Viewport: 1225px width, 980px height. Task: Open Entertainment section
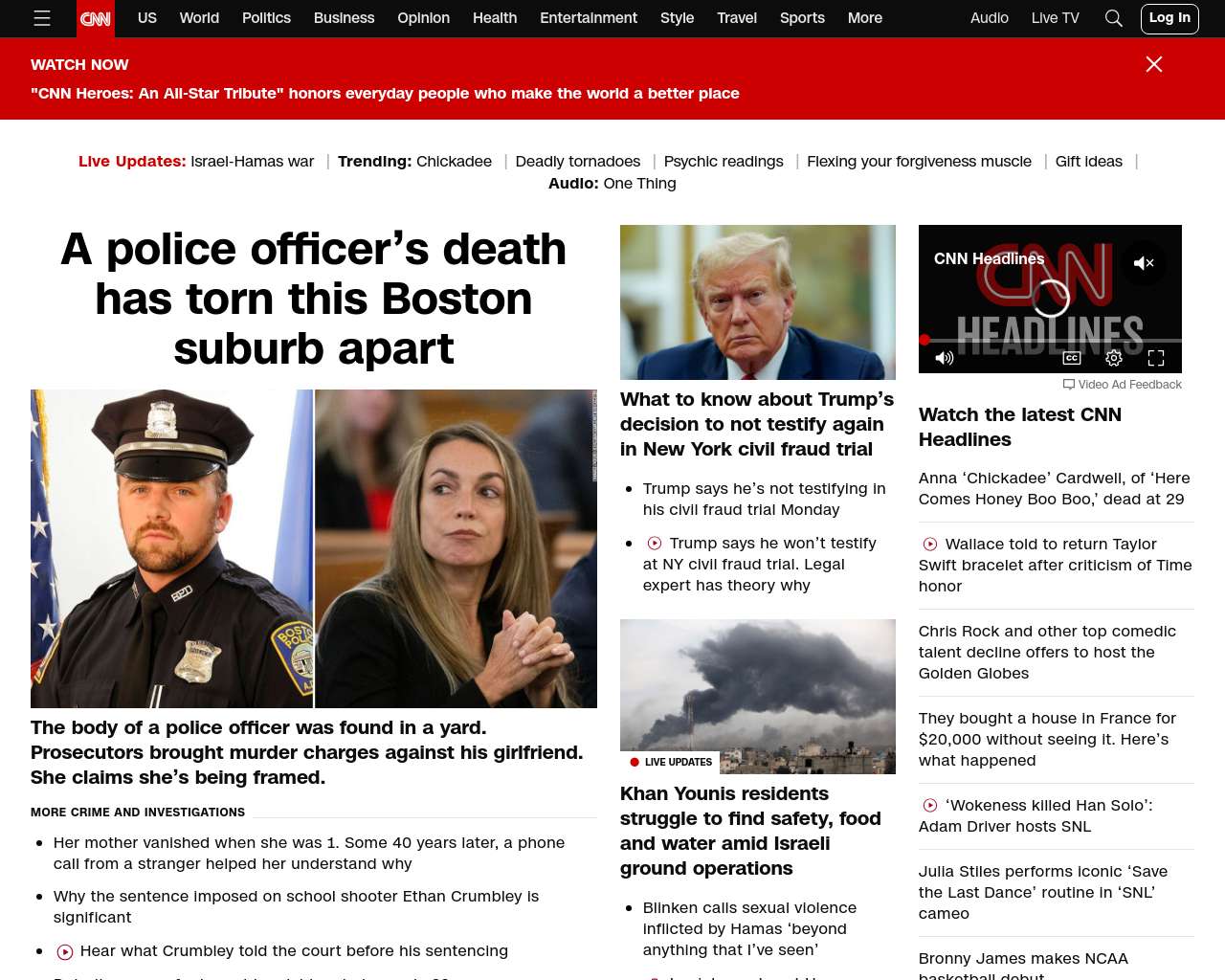589,18
